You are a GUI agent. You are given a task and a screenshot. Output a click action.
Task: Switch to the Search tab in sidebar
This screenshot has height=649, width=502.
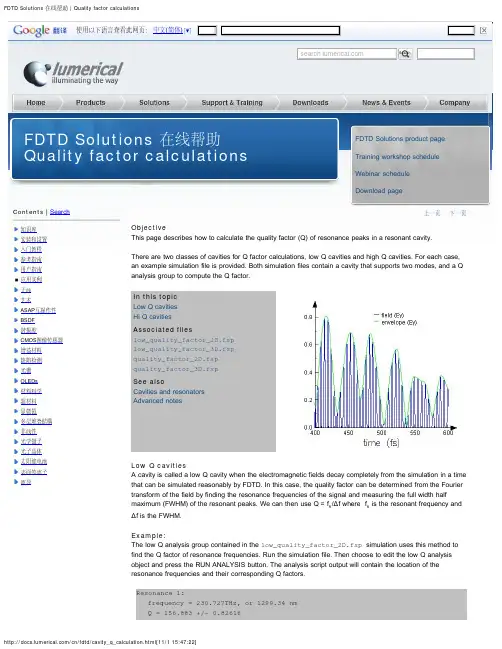(60, 212)
